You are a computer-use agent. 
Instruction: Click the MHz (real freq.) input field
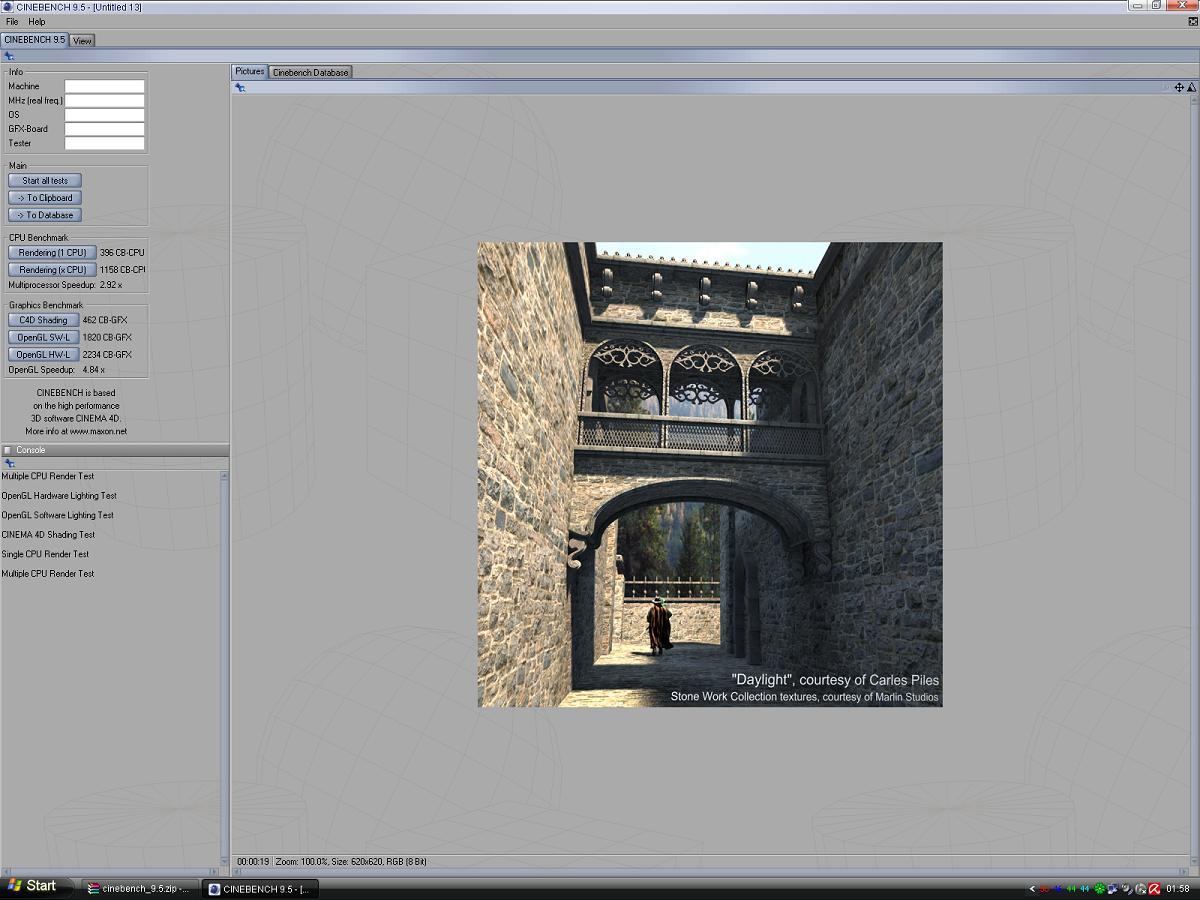pos(105,101)
